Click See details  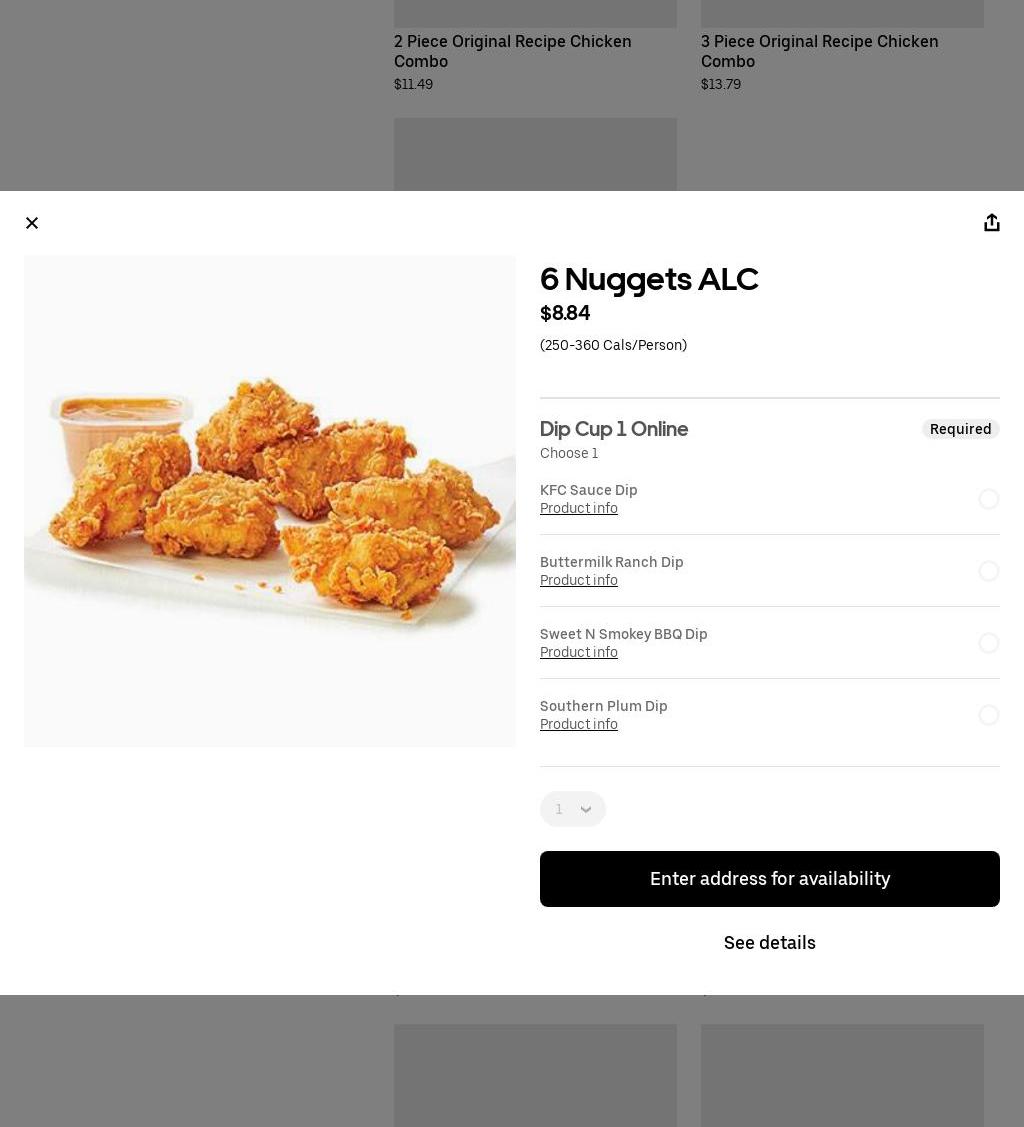770,942
